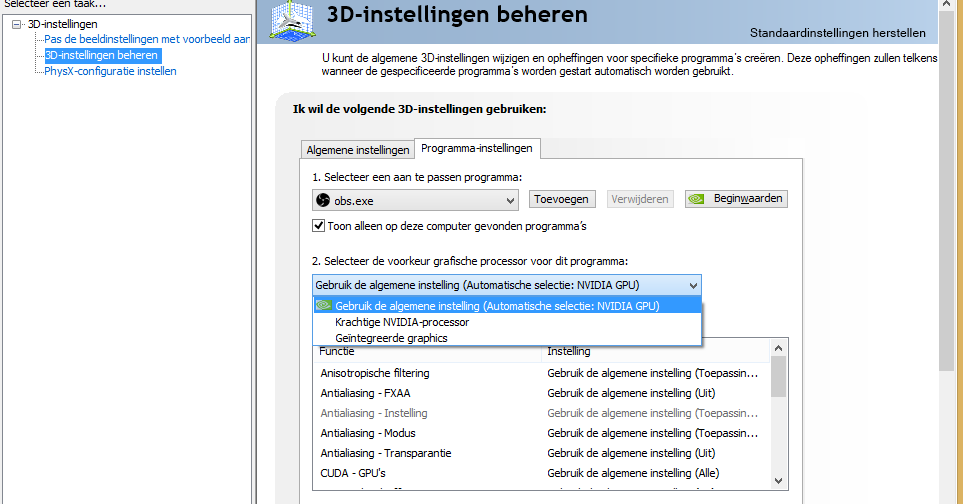Select the Anisotropische filtering row
Image resolution: width=963 pixels, height=504 pixels.
click(542, 373)
